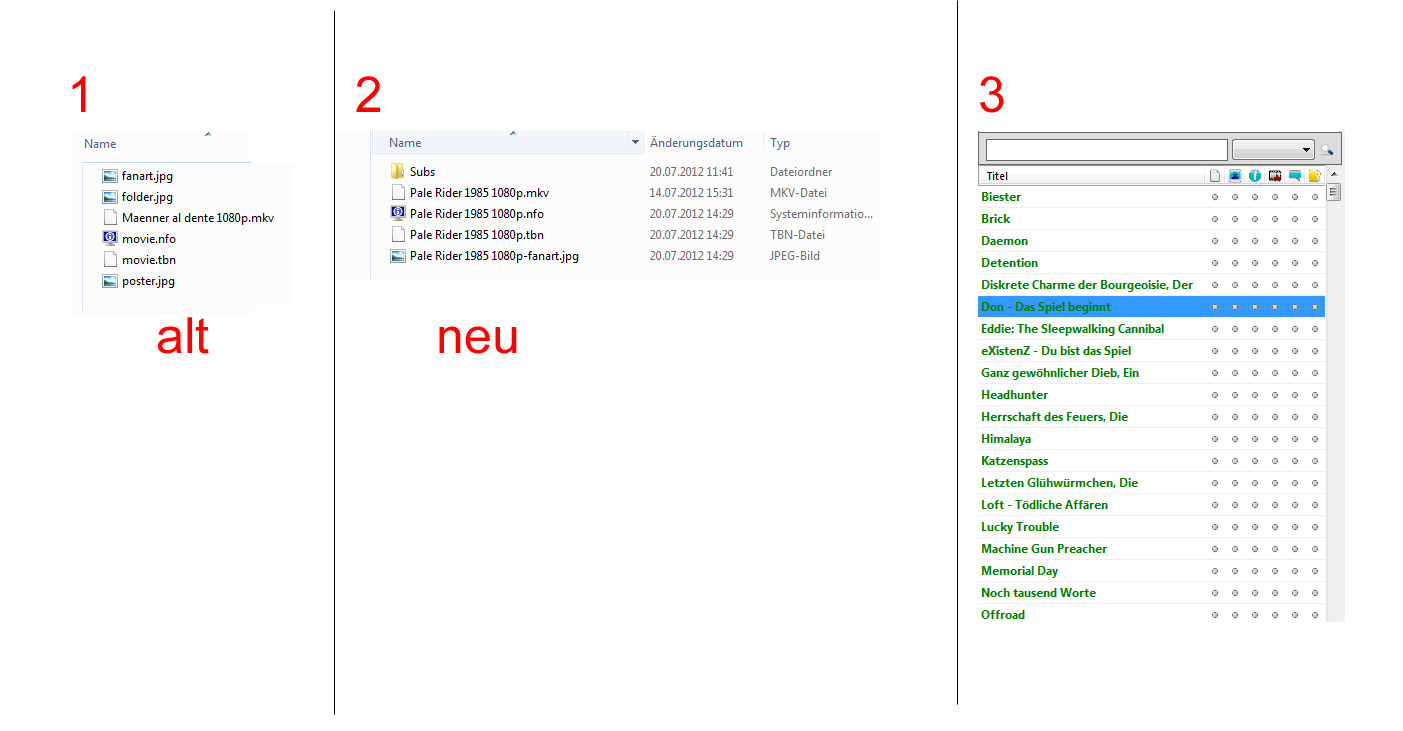Select file name Pale Rider 1985 1080p.mkv
Viewport: 1403px width, 731px height.
pos(479,193)
